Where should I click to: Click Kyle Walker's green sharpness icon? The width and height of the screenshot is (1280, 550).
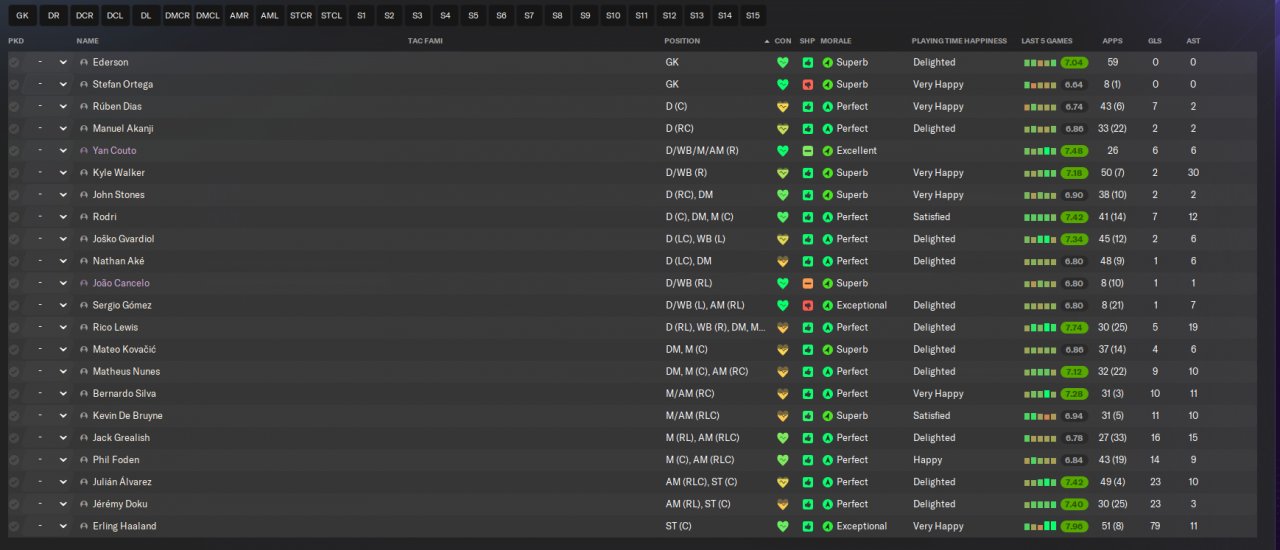click(x=808, y=172)
